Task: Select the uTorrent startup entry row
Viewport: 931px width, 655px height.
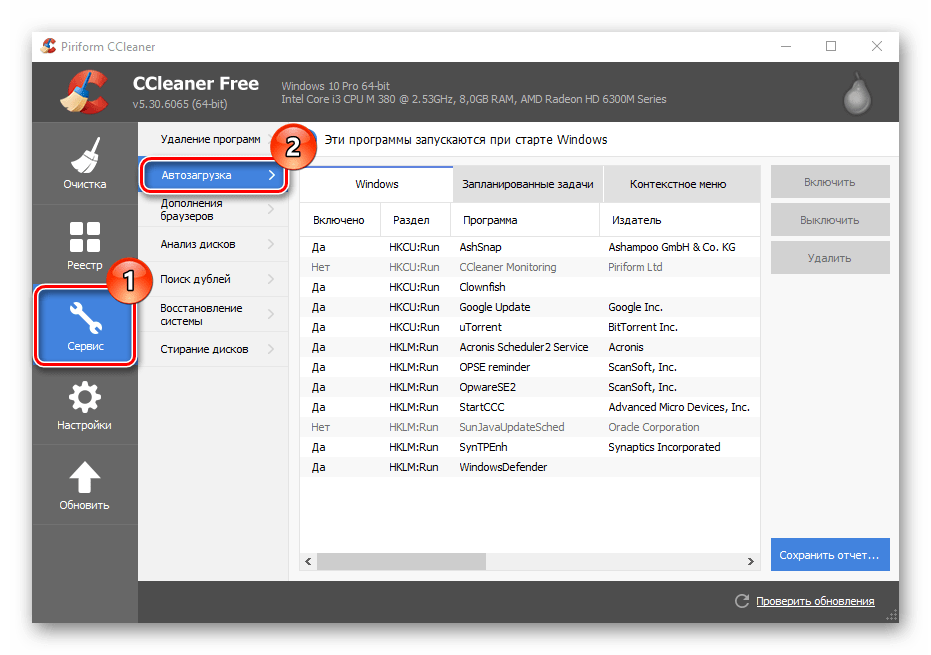Action: [480, 327]
